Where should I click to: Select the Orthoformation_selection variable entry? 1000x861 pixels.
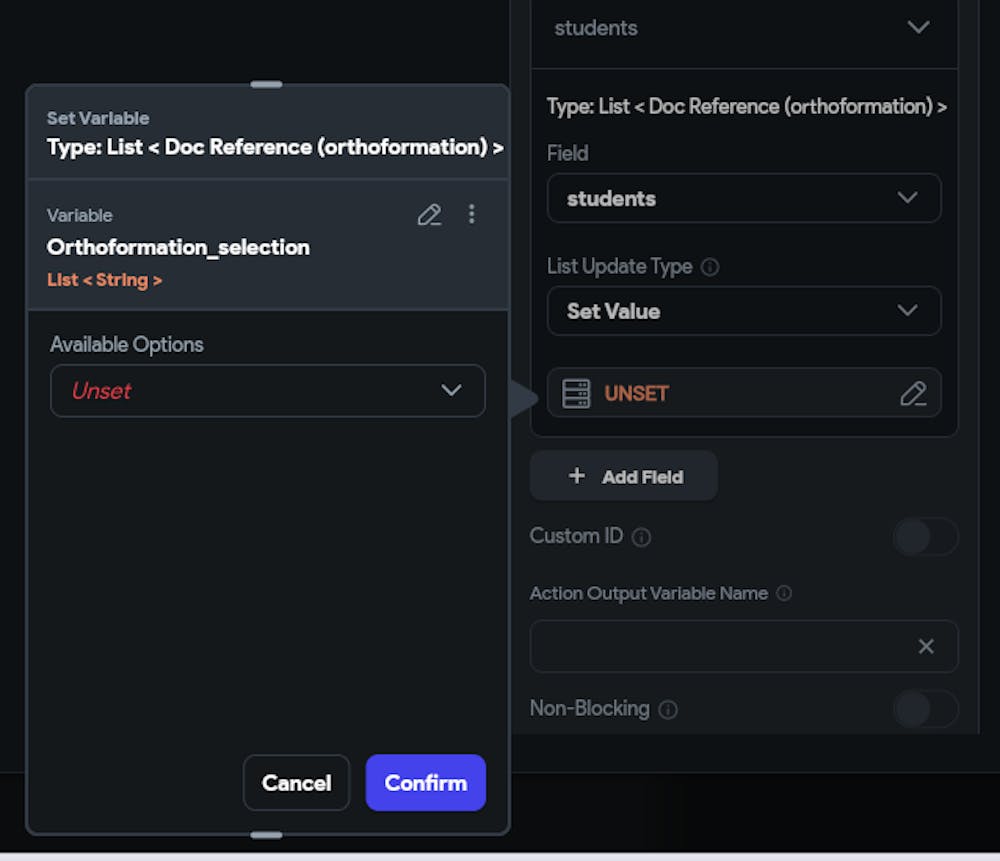(x=178, y=247)
